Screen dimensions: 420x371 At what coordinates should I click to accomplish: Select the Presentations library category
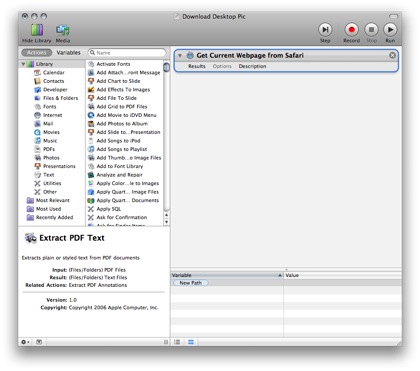coord(59,166)
